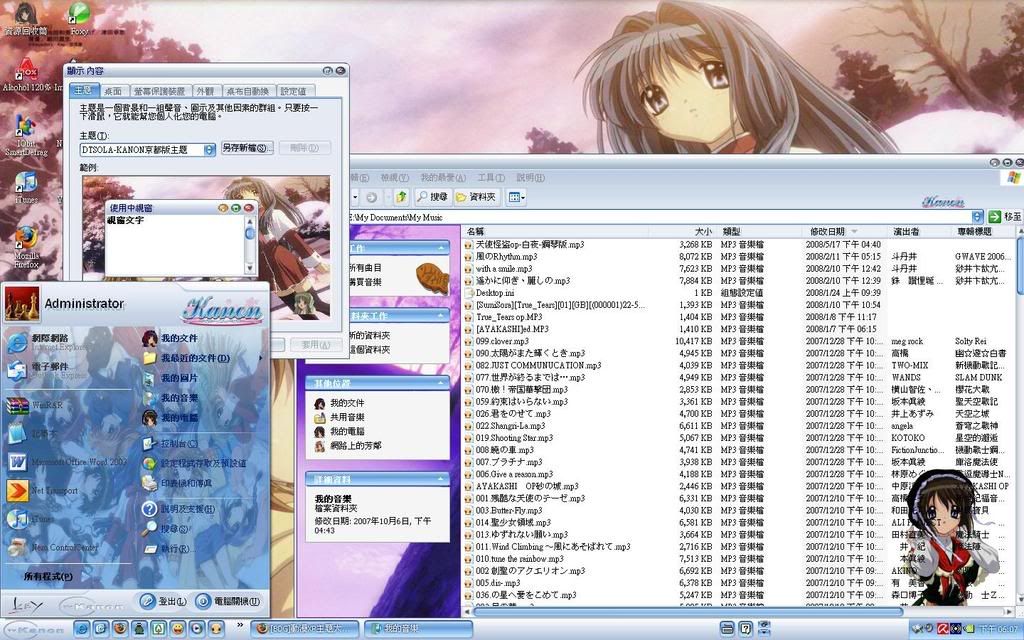Select file 019.Shooting Star.mp3

(x=514, y=438)
